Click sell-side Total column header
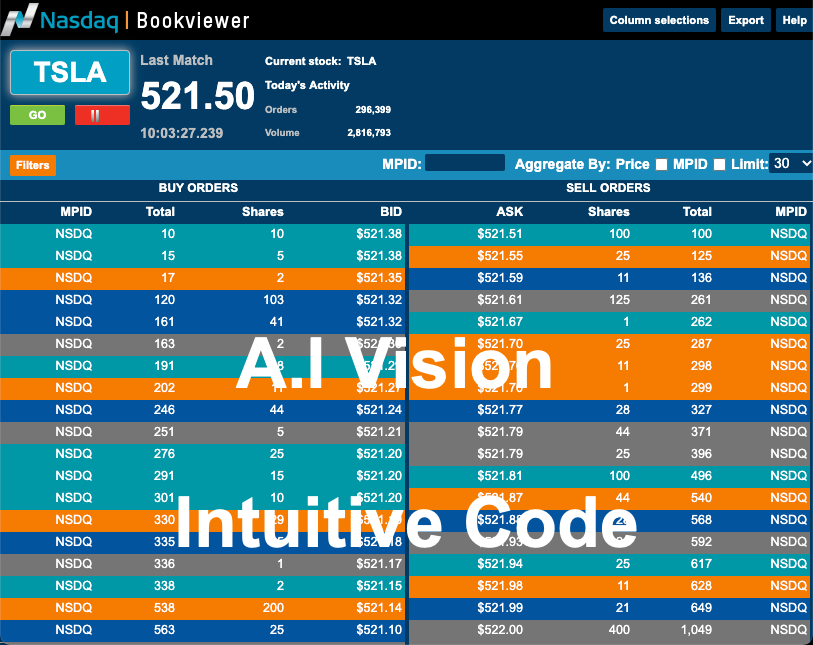This screenshot has width=813, height=645. pos(697,212)
